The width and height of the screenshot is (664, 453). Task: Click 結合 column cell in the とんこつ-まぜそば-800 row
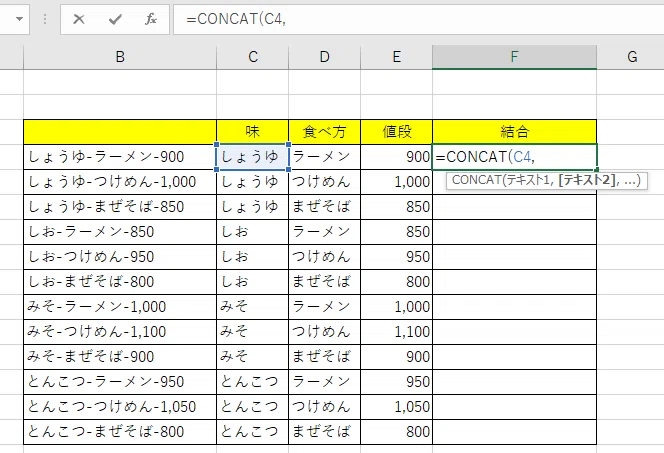click(x=515, y=432)
